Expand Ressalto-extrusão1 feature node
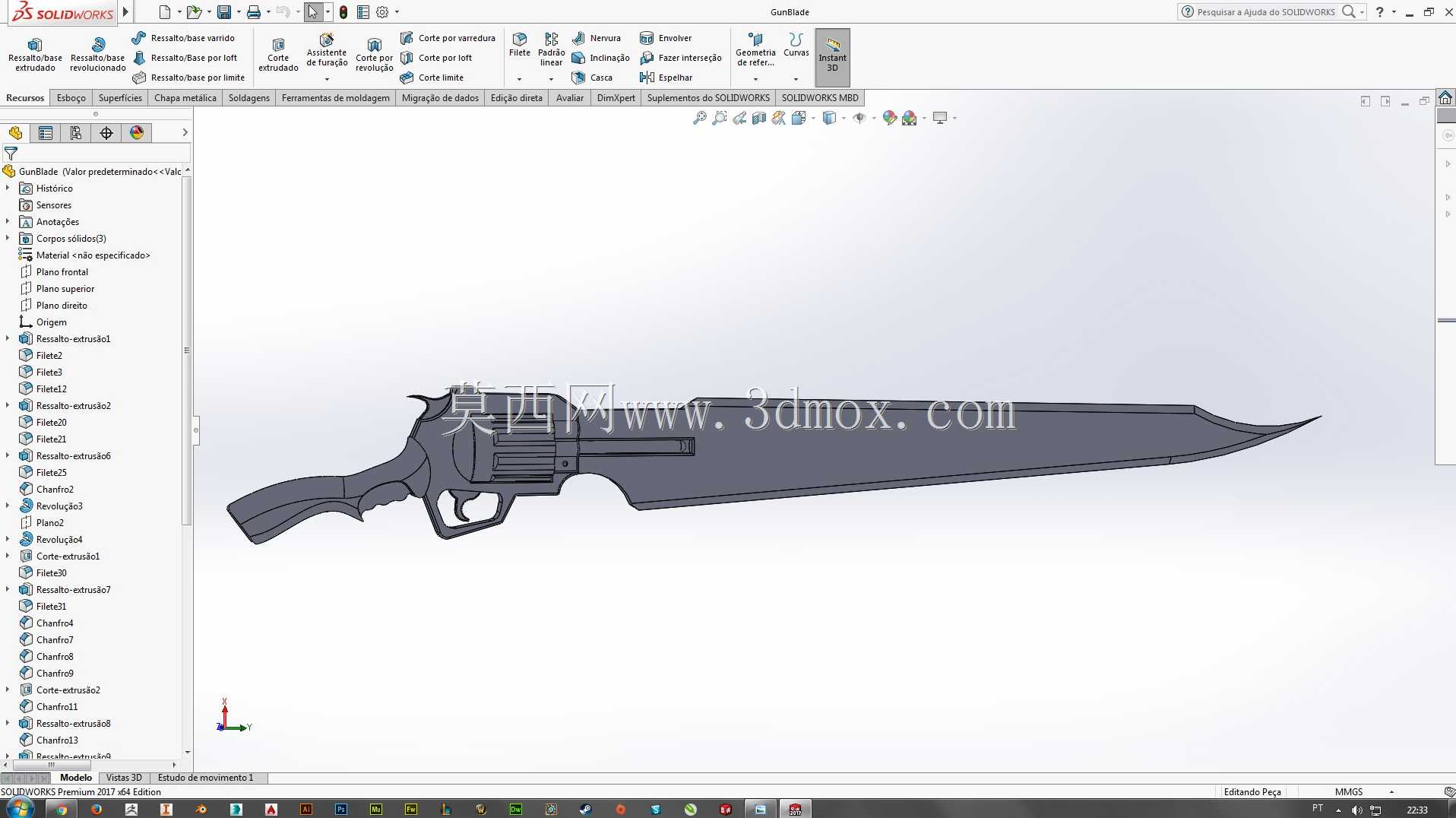Screen dimensions: 1456x818 (x=8, y=338)
